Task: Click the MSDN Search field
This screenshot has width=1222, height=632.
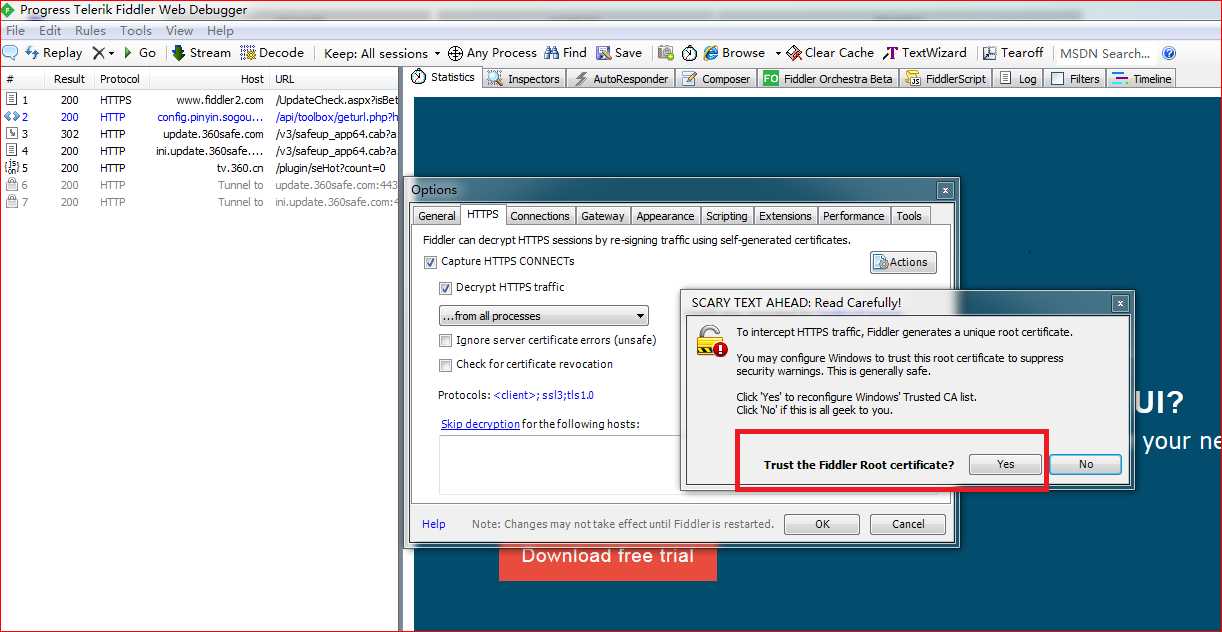Action: pos(1105,53)
